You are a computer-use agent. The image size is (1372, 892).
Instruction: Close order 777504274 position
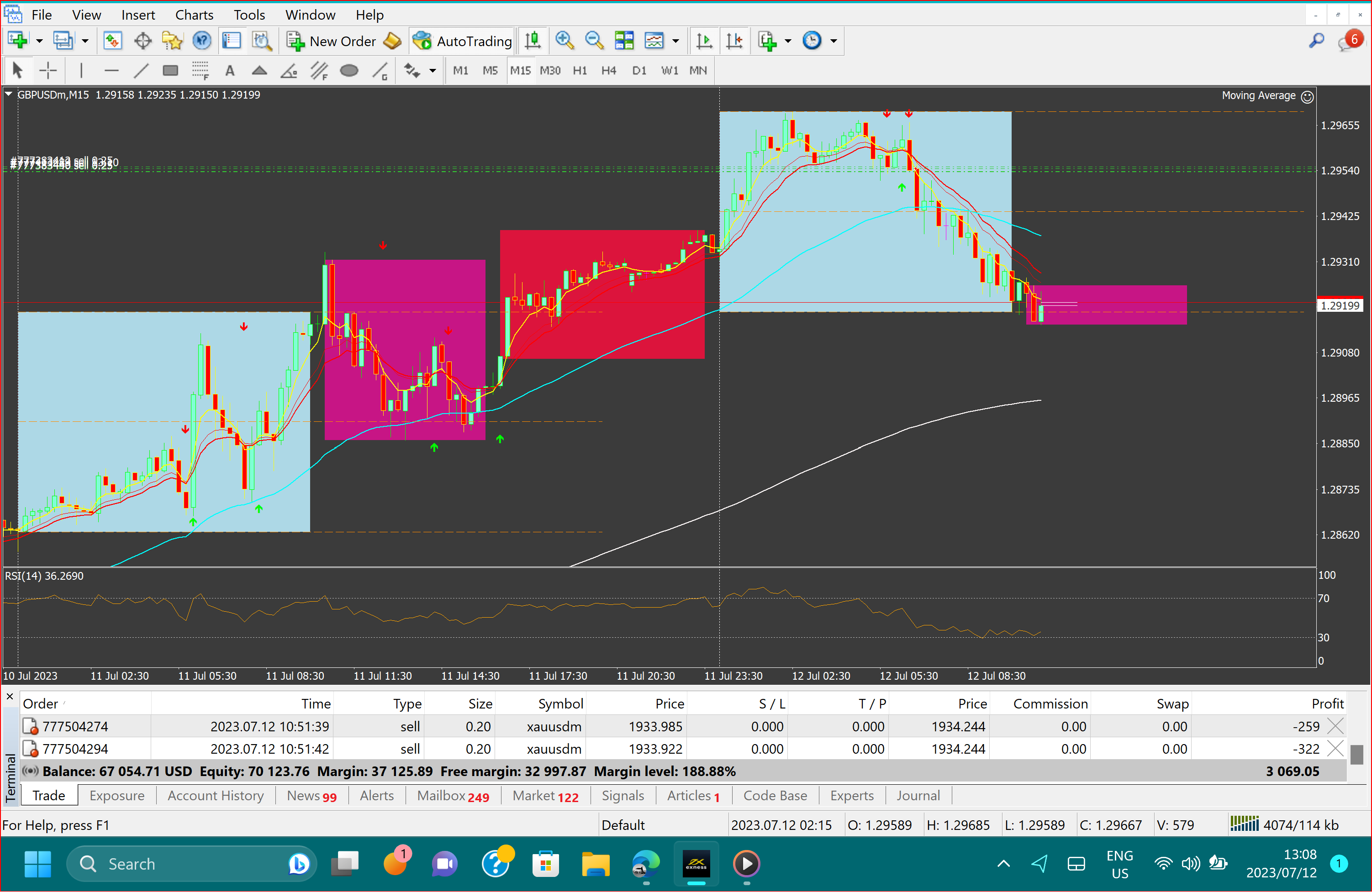tap(1335, 726)
